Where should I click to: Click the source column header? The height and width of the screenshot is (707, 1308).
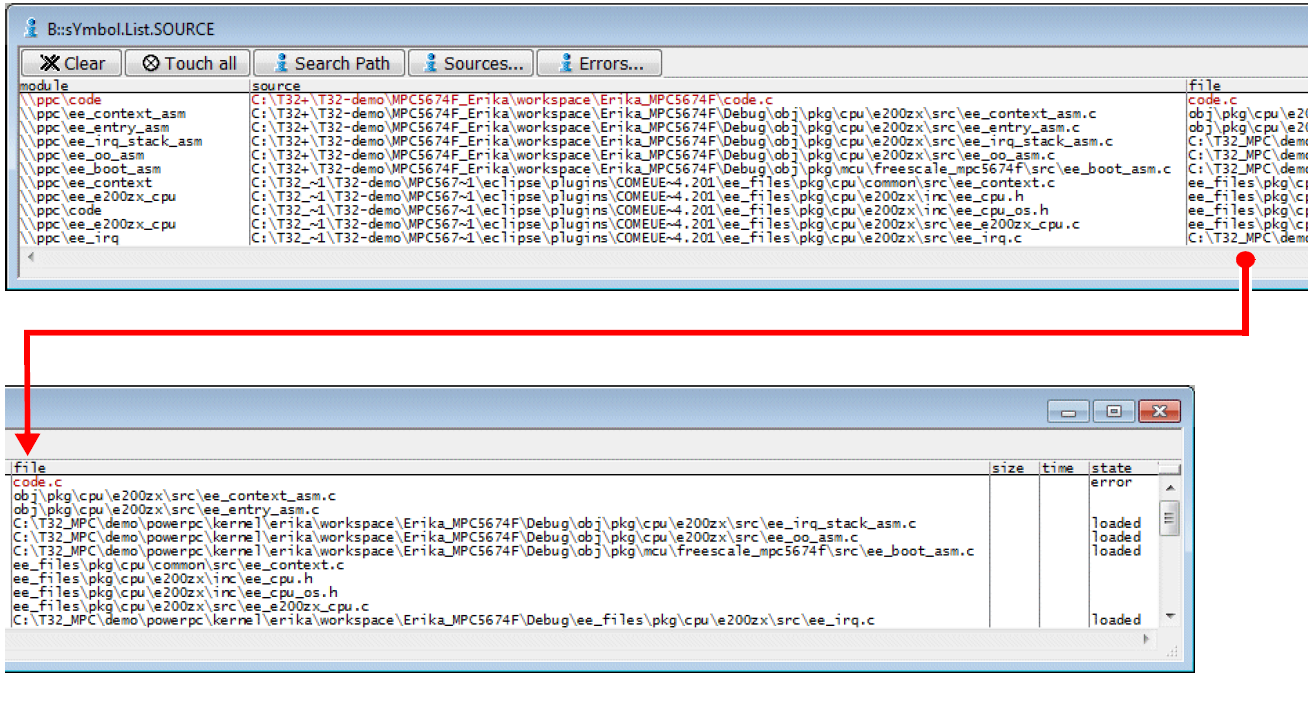(x=275, y=85)
